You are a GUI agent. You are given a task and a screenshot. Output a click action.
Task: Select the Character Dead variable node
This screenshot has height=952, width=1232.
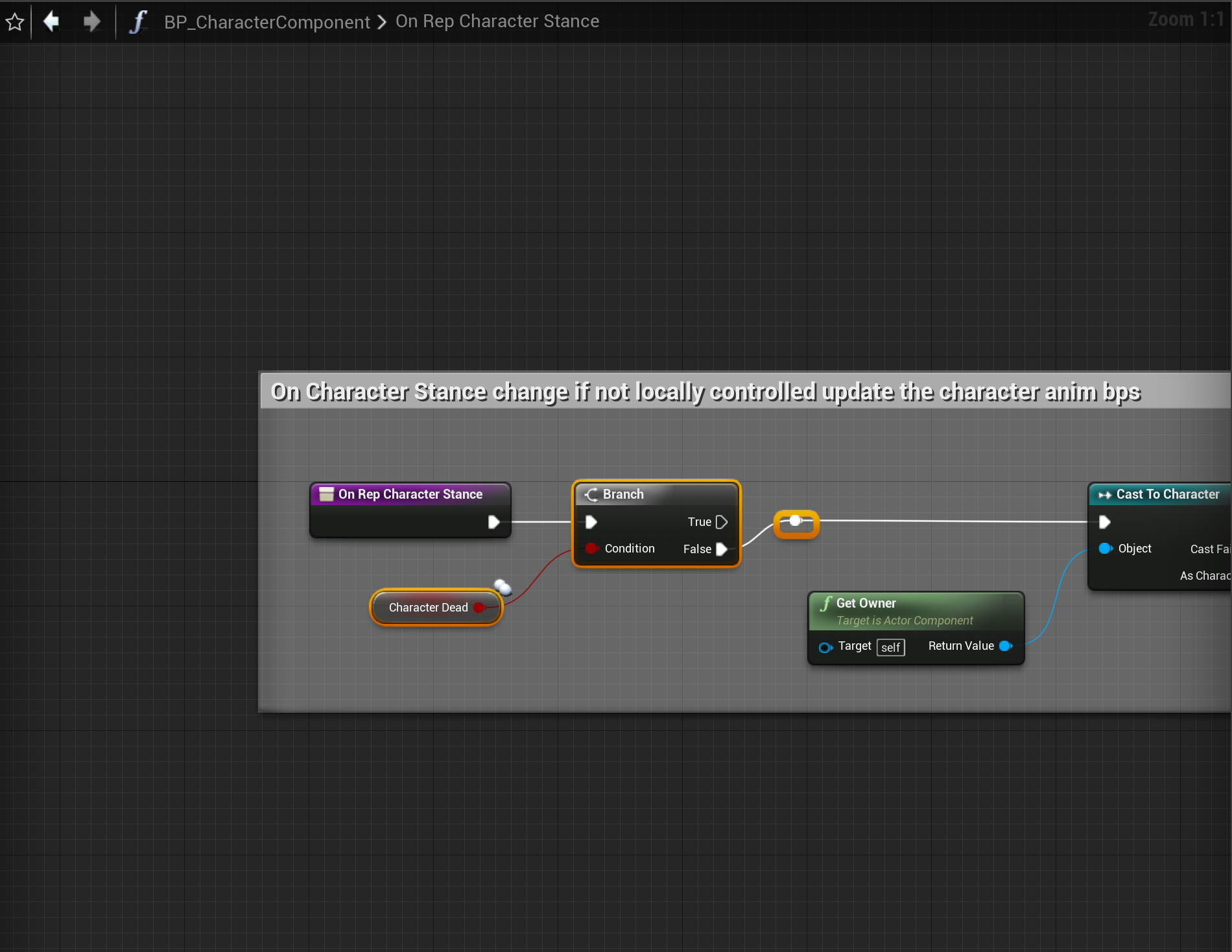(428, 608)
